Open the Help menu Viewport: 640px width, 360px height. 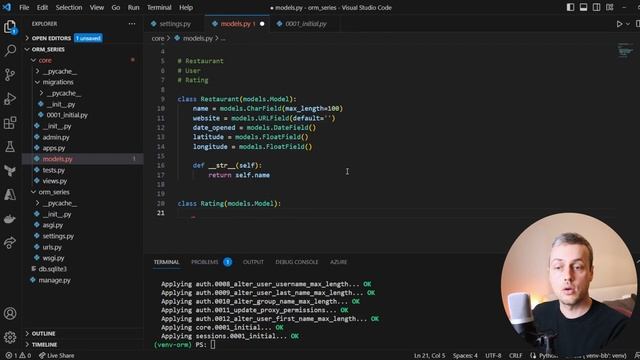186,7
